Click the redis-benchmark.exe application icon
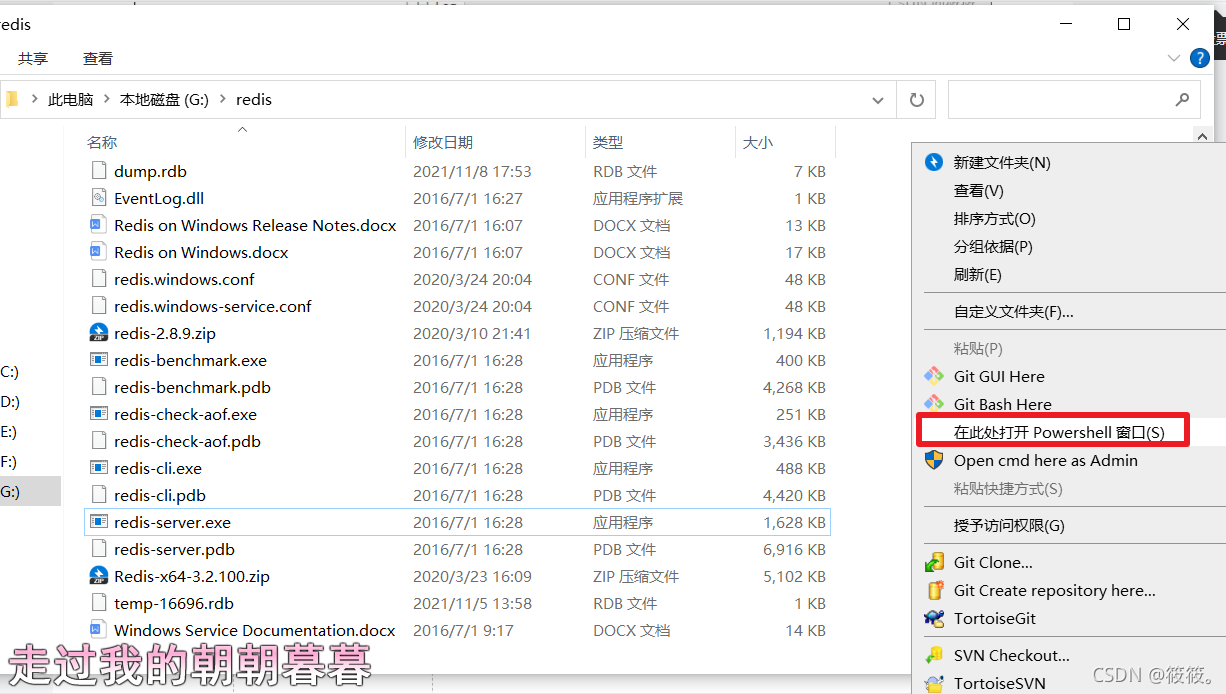 (x=98, y=360)
